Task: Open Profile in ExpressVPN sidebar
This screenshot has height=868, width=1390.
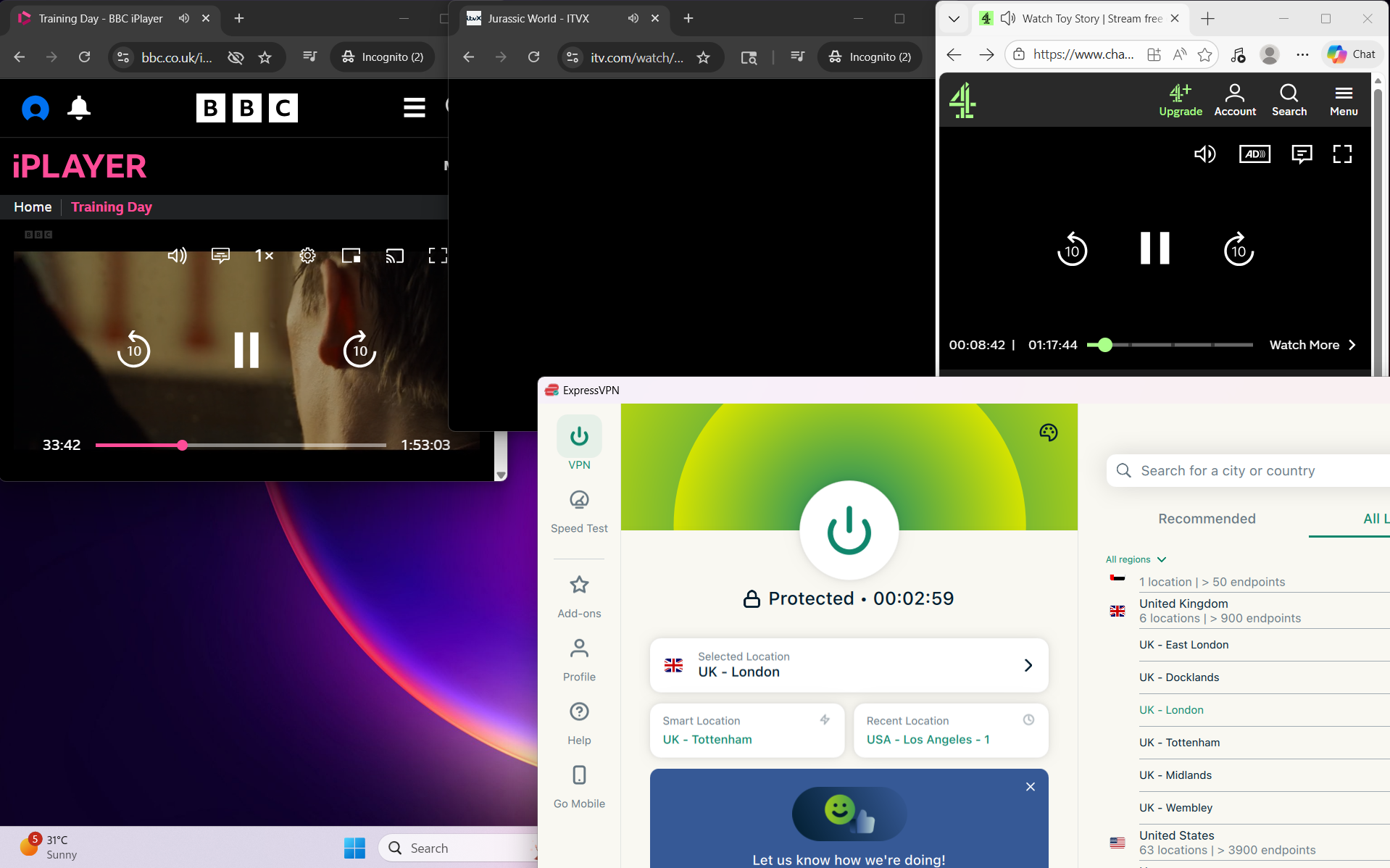Action: (578, 659)
